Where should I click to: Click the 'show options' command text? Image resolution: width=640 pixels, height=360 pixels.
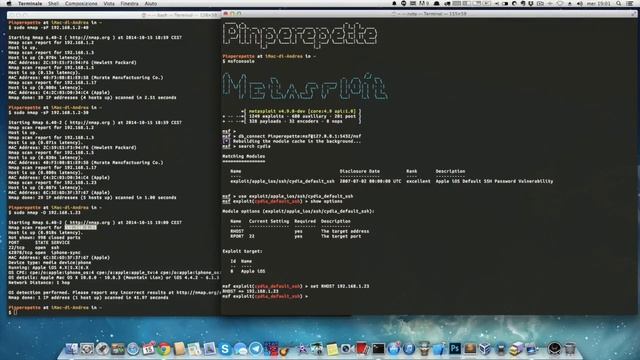pos(326,201)
